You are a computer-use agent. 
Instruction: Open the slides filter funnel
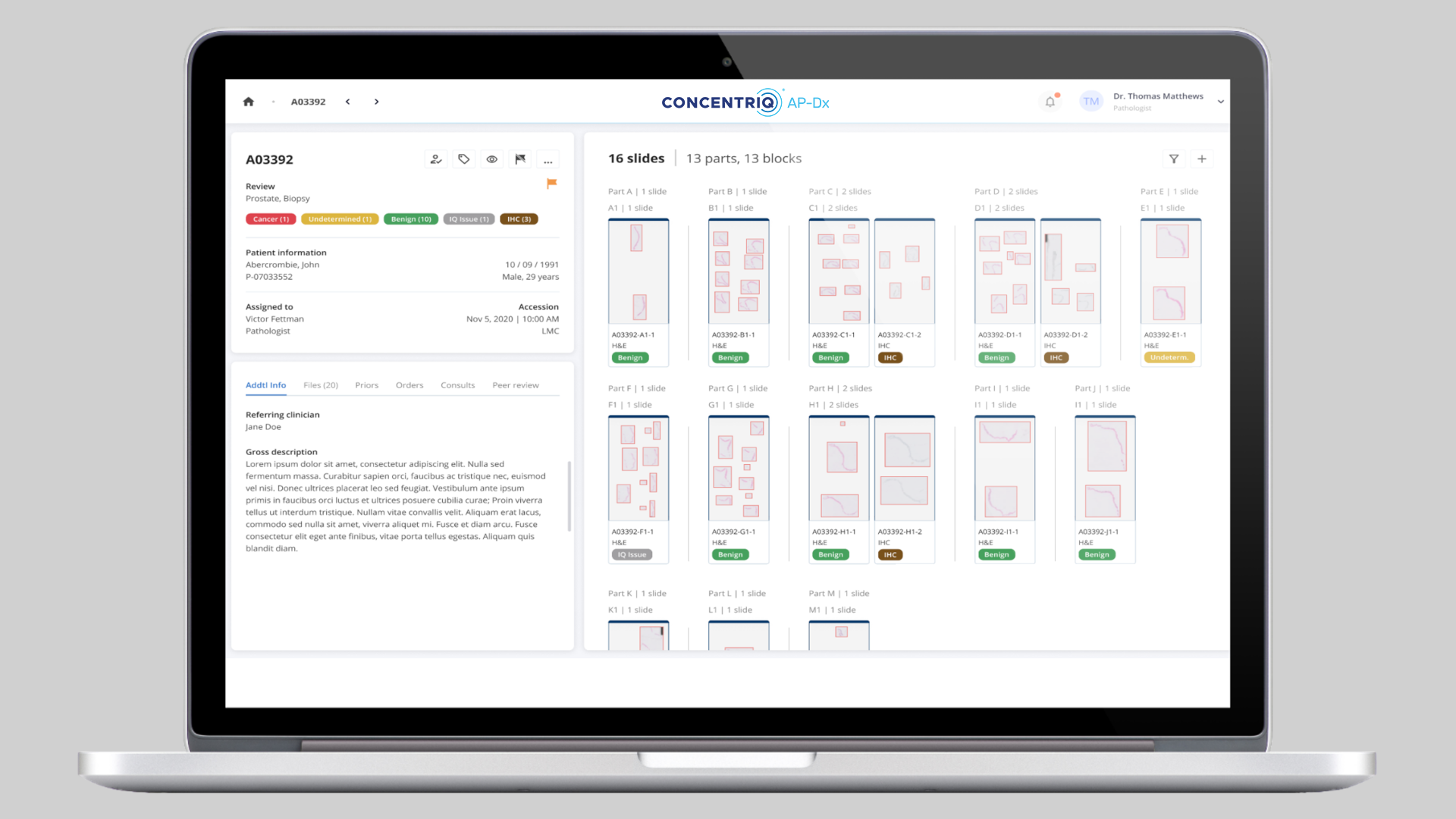pos(1173,159)
